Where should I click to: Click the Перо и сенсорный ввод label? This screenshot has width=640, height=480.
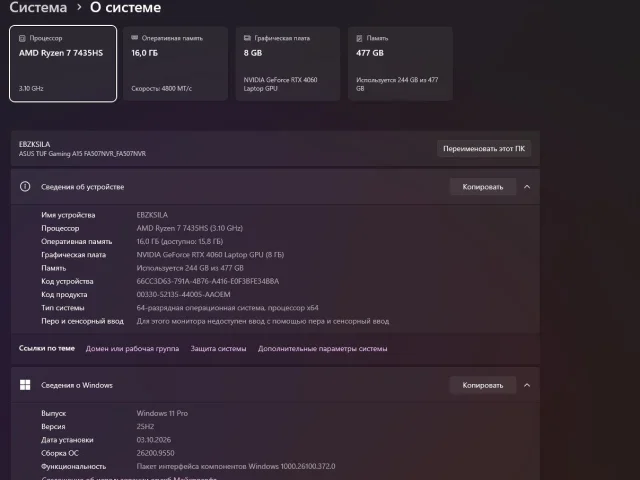point(82,321)
